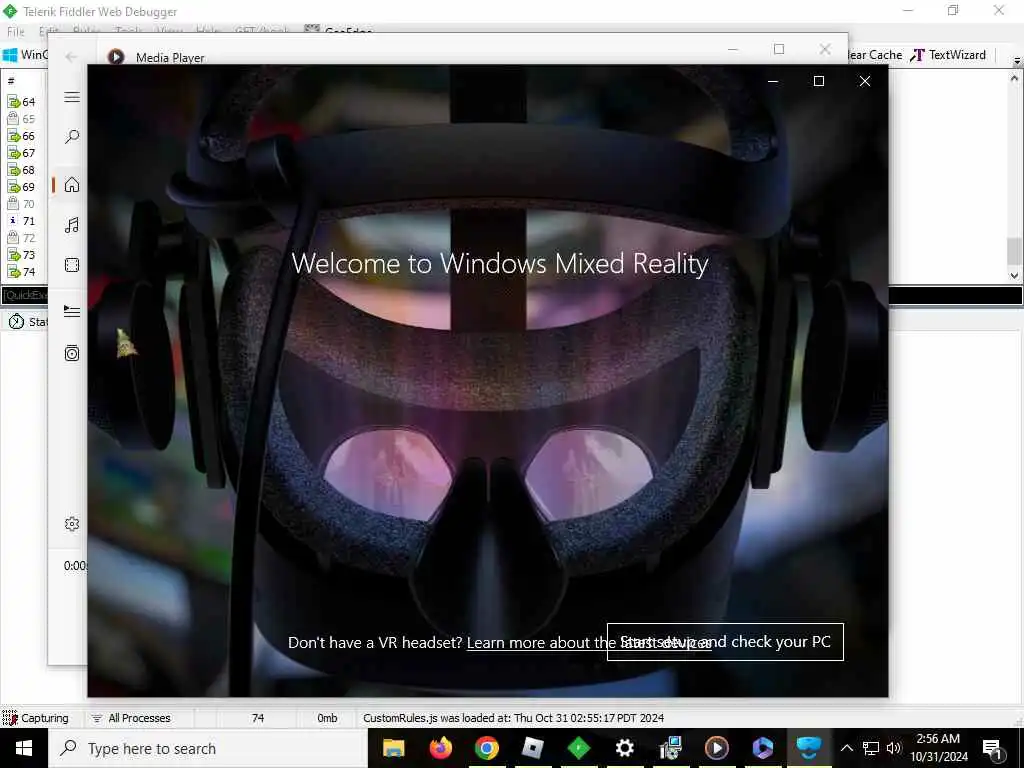Open File Explorer from the taskbar
The width and height of the screenshot is (1024, 768).
point(393,748)
